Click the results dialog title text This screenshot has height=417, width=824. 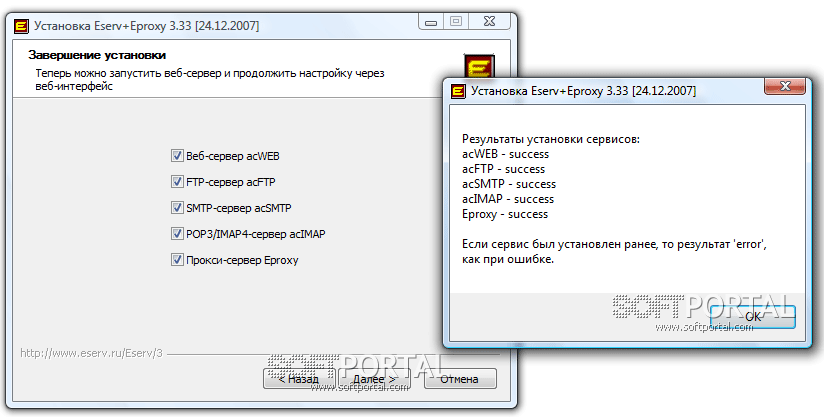583,91
